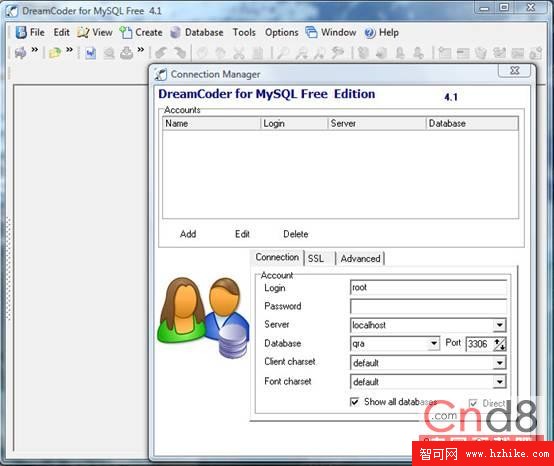Expand toolbar overflow chevron after folder icon
Viewport: 554px width, 466px height.
pos(70,49)
